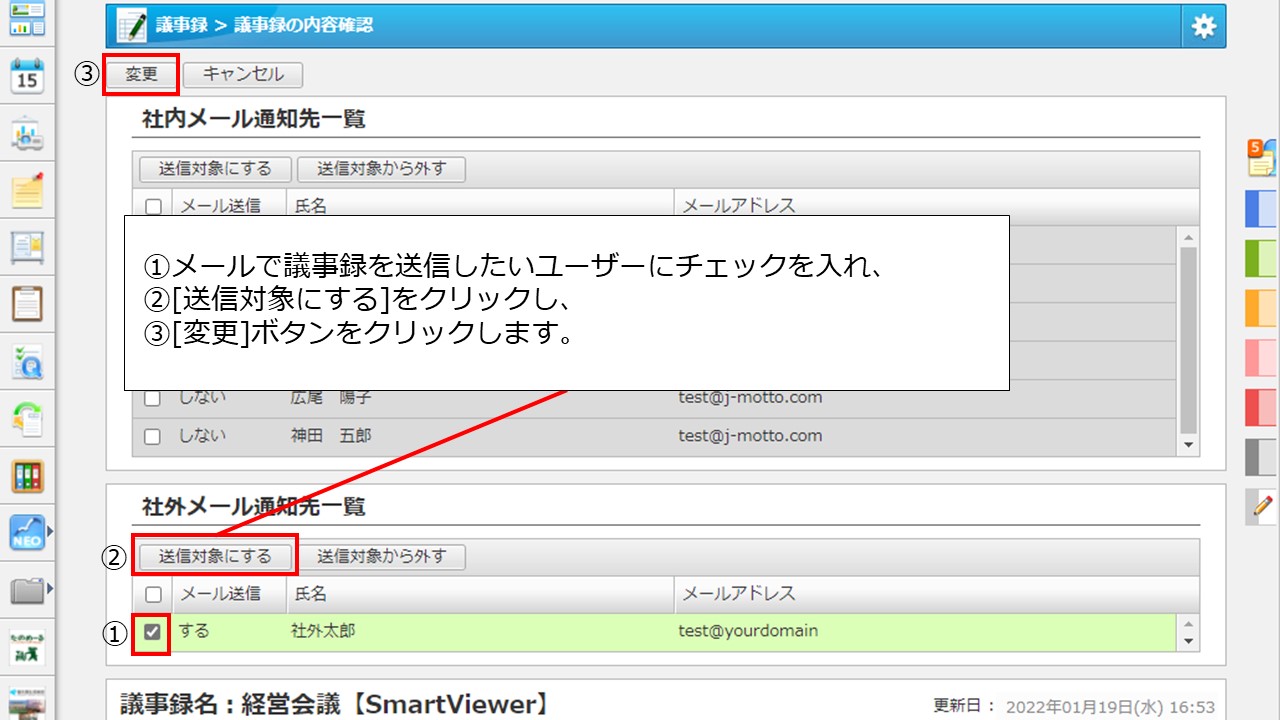Viewport: 1280px width, 720px height.
Task: Click メールアドレス column header in 社外 list
Action: 738,594
